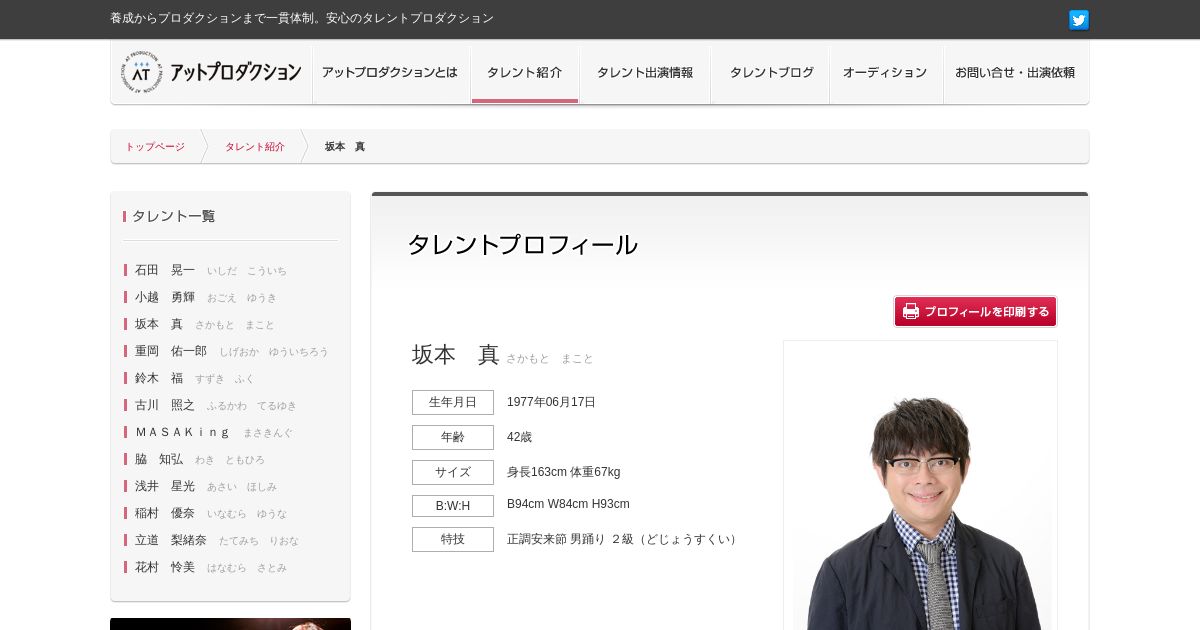
Task: Open お問い合せ・出演依頼 page
Action: click(x=1015, y=73)
